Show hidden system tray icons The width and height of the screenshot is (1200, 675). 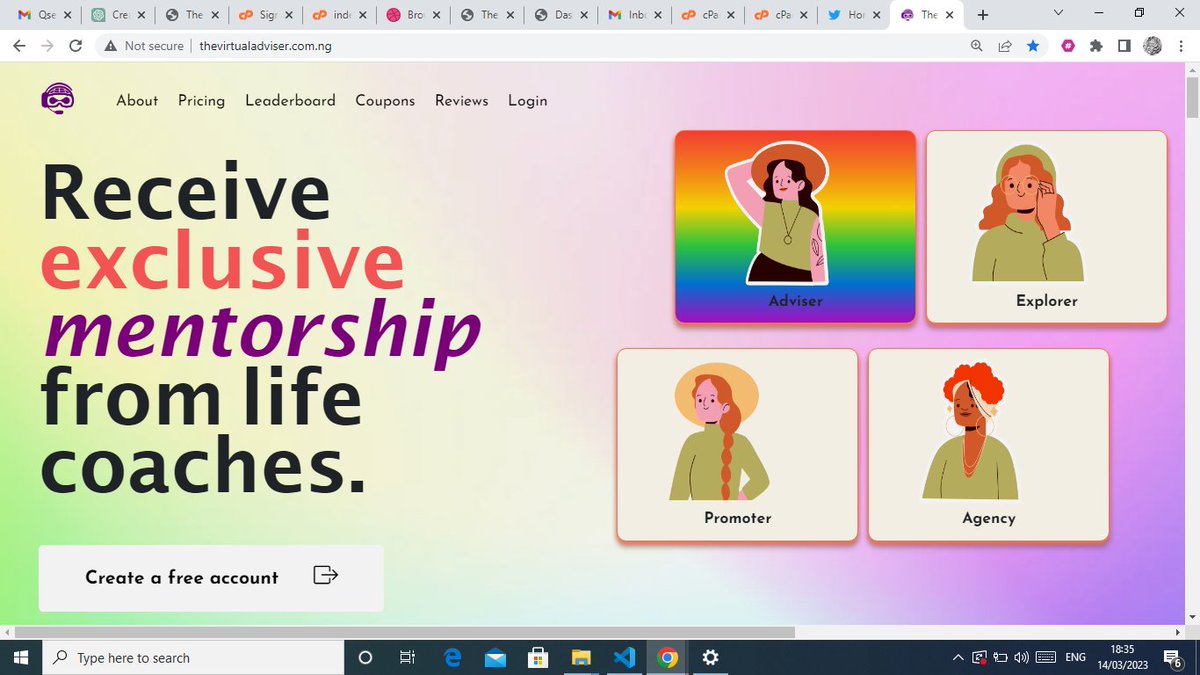(x=959, y=658)
